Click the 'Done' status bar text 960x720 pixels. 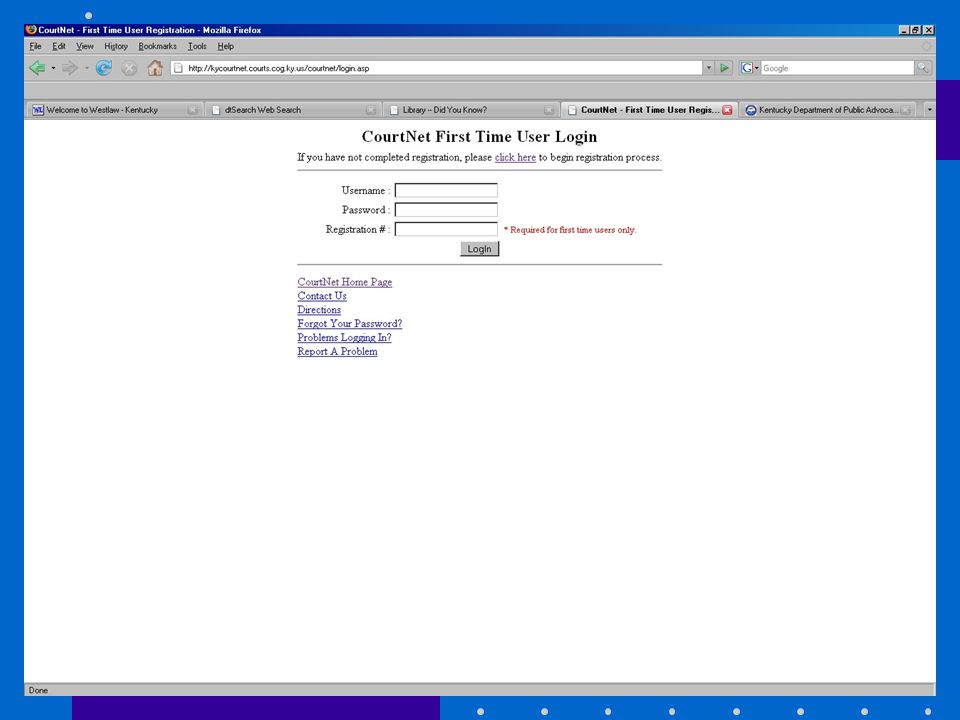coord(38,690)
